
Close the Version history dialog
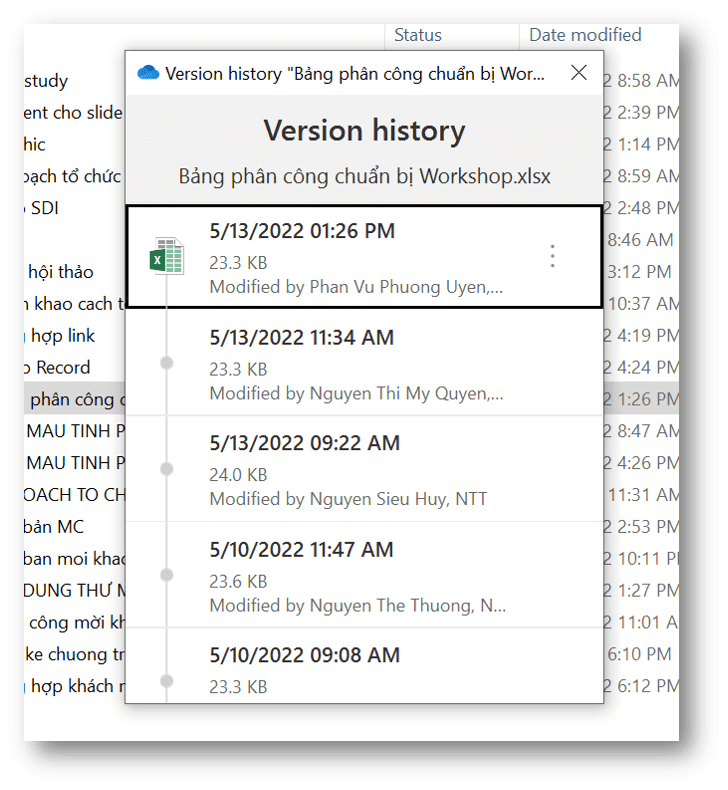tap(578, 73)
